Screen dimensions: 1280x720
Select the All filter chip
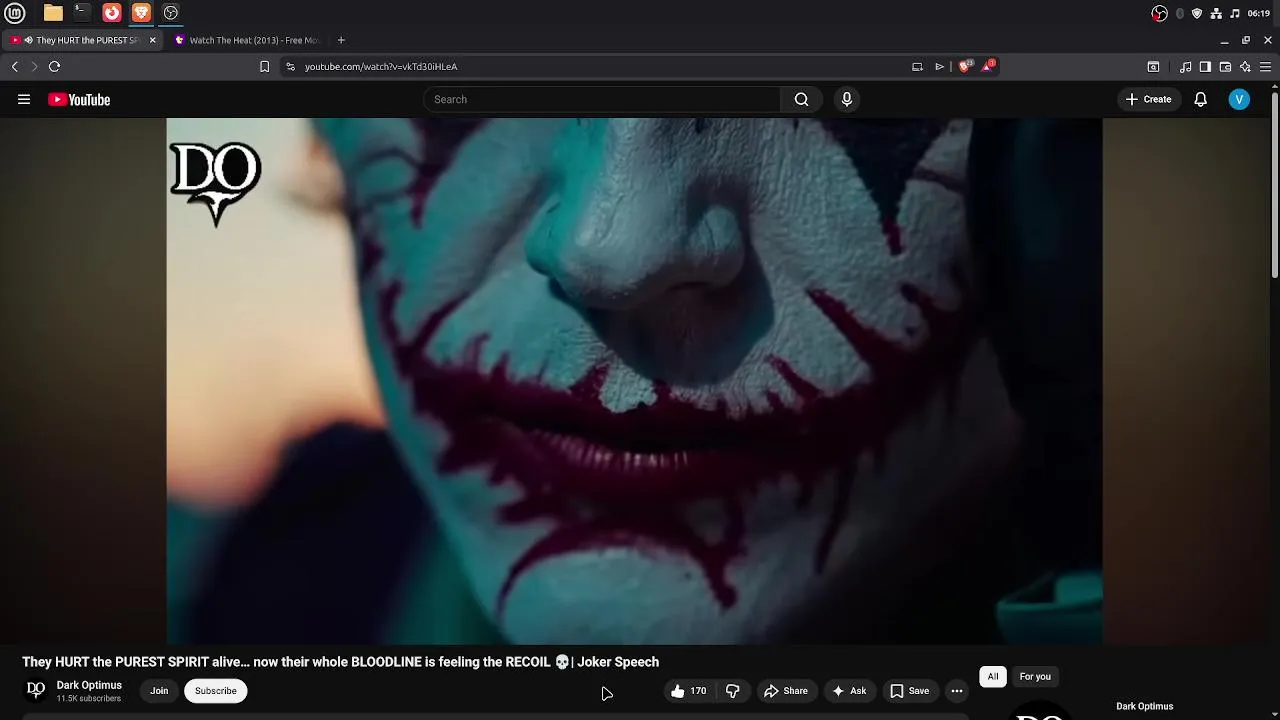point(993,677)
